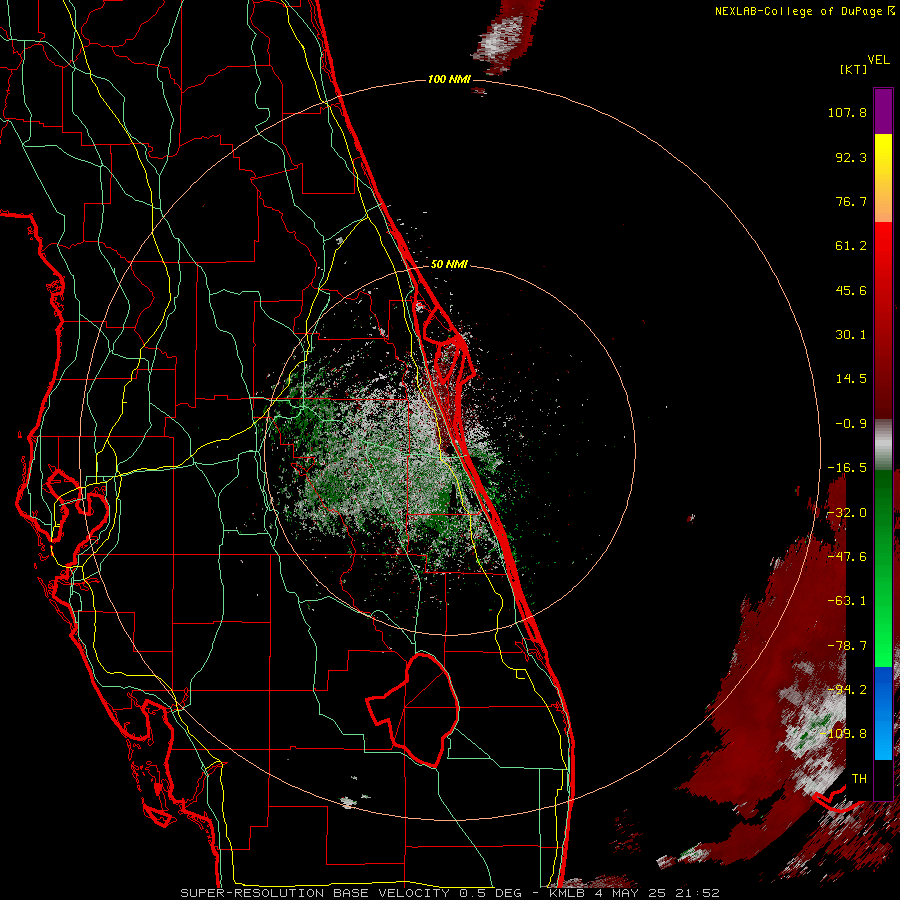Click the 45.6 velocity label

click(851, 290)
